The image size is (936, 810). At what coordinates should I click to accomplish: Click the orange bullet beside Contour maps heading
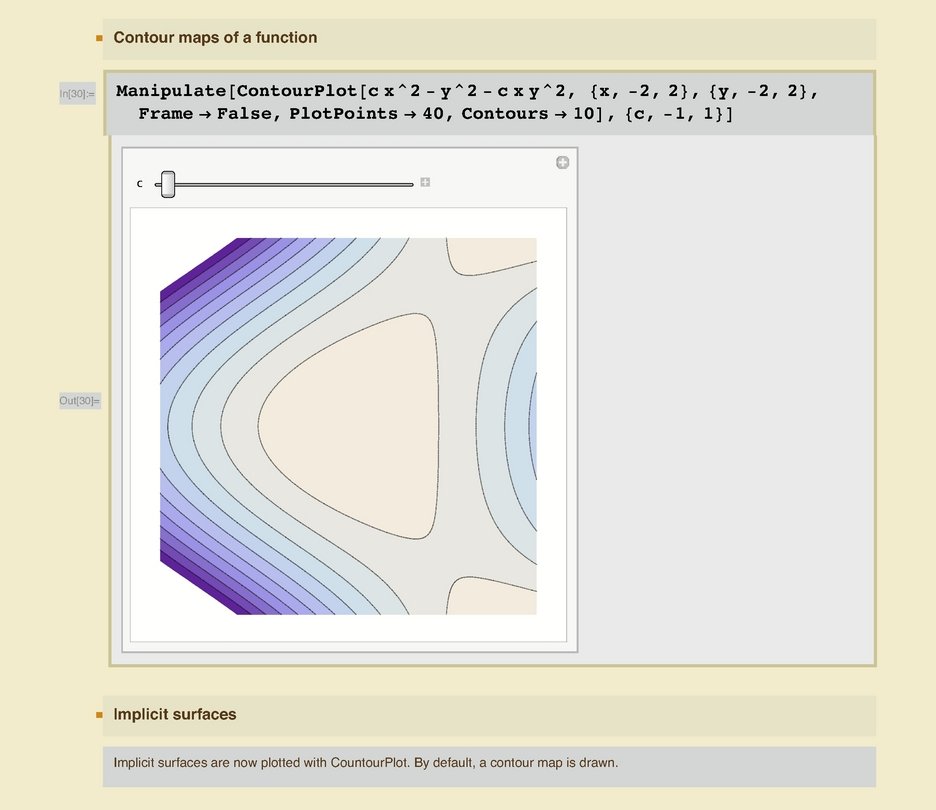pyautogui.click(x=99, y=38)
